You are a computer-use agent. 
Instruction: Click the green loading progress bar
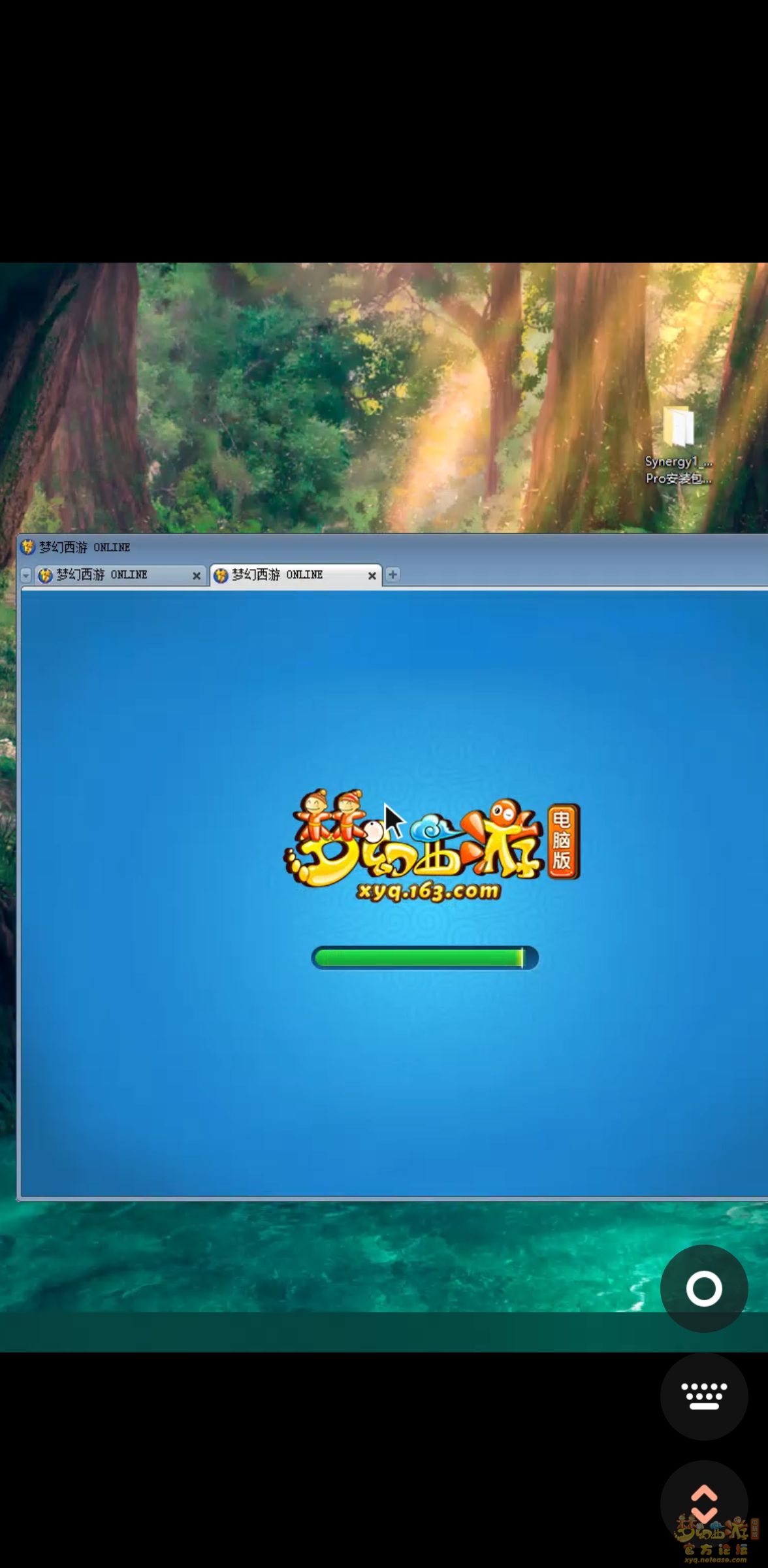pos(425,958)
